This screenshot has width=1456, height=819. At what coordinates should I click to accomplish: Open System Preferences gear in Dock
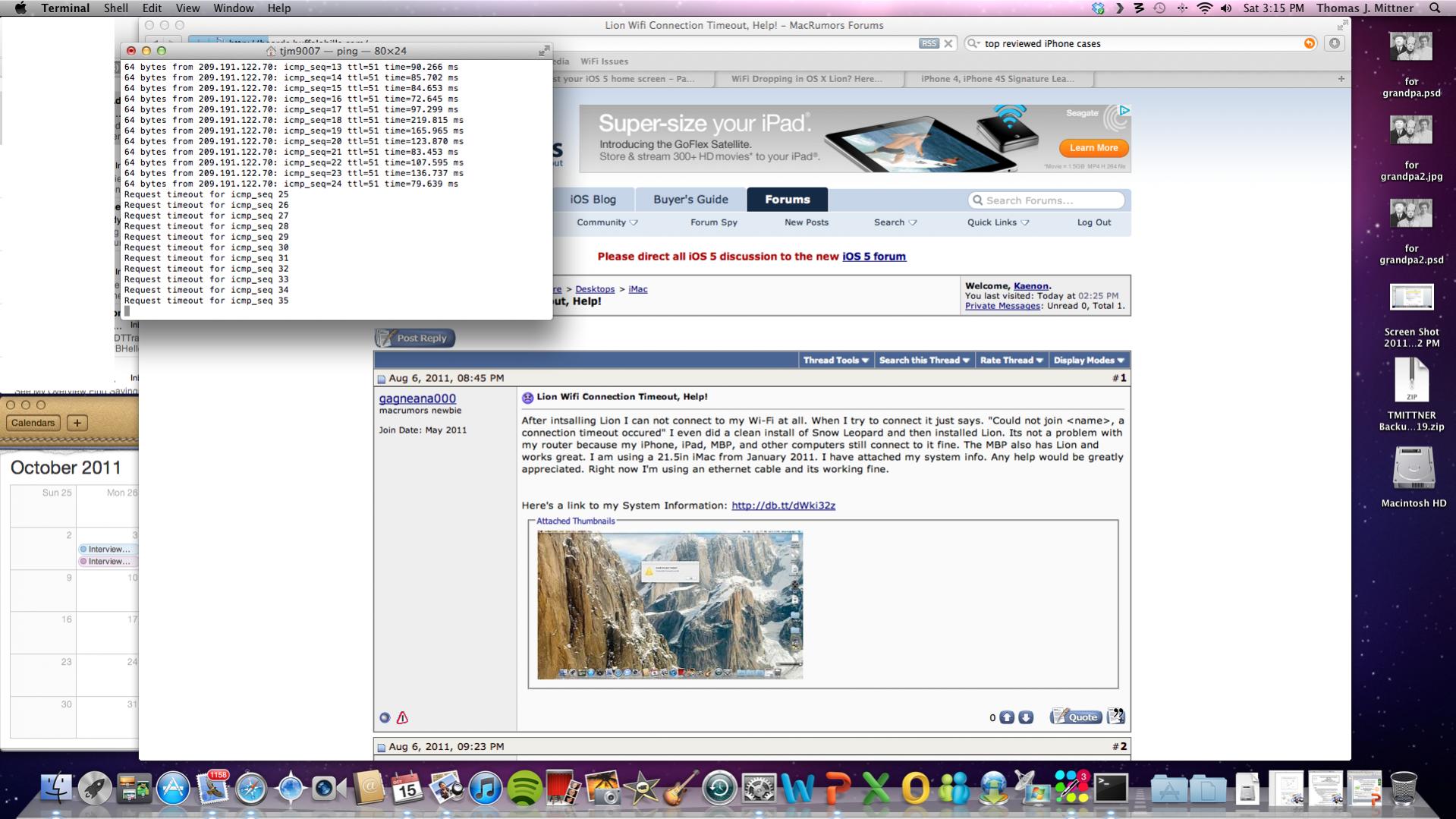[x=759, y=788]
